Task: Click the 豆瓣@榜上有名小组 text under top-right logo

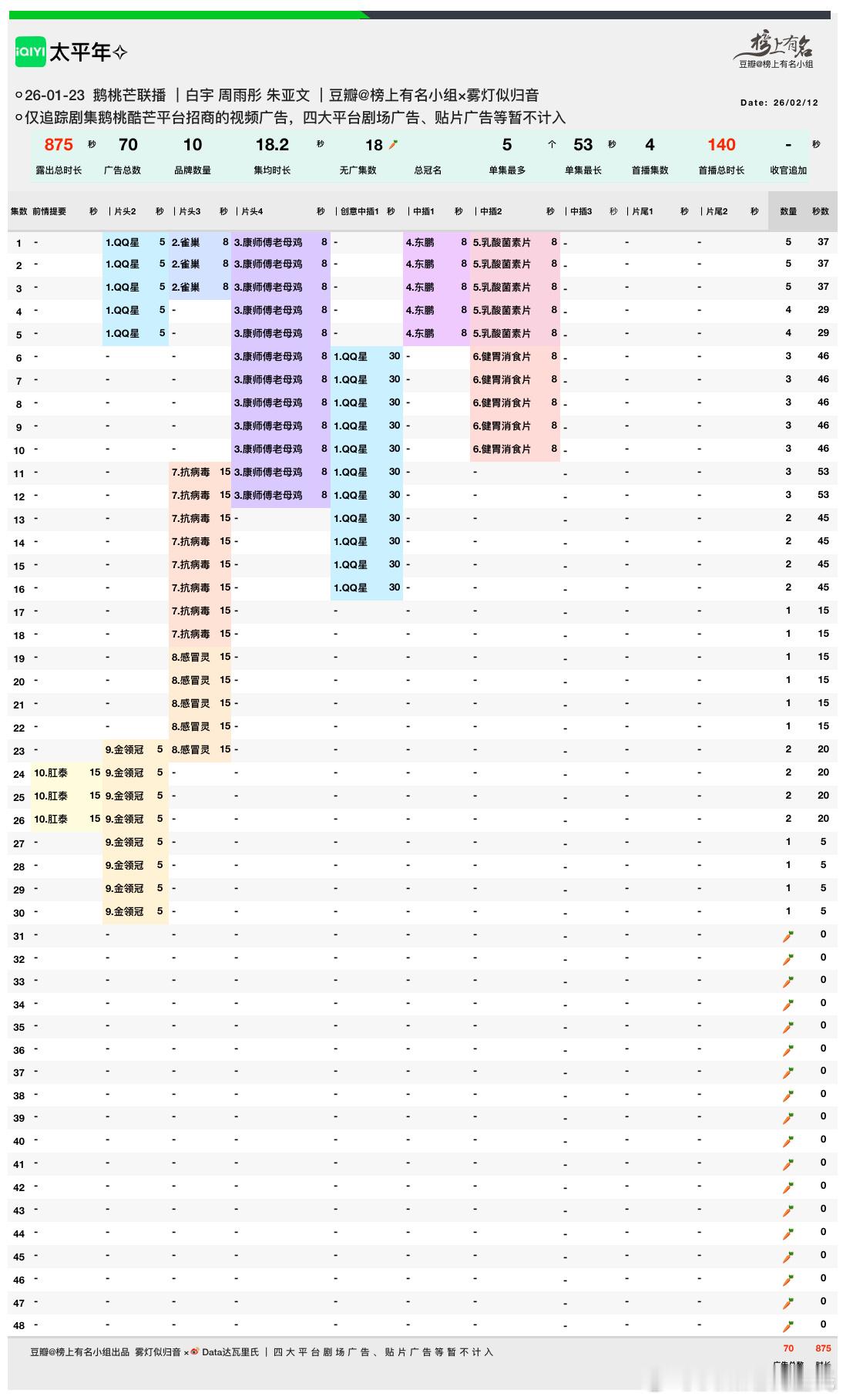Action: [x=776, y=65]
